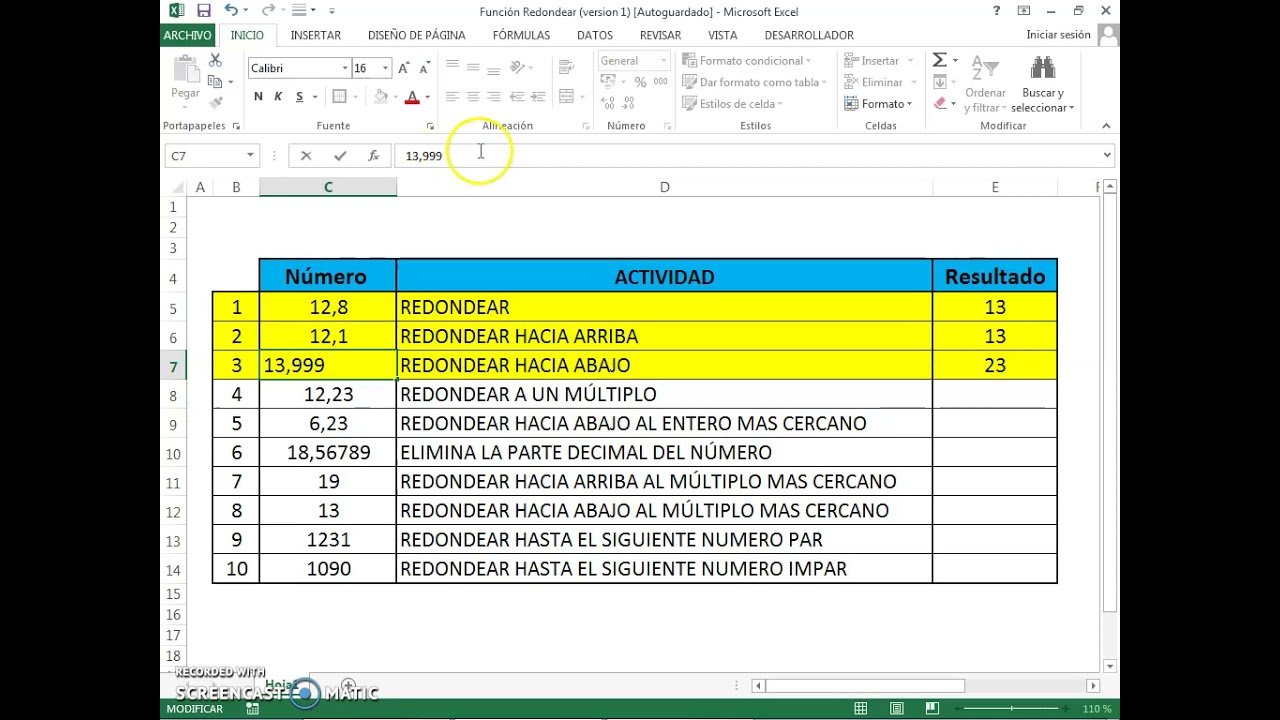Decrease font size with the small A
The height and width of the screenshot is (720, 1280).
tap(425, 68)
